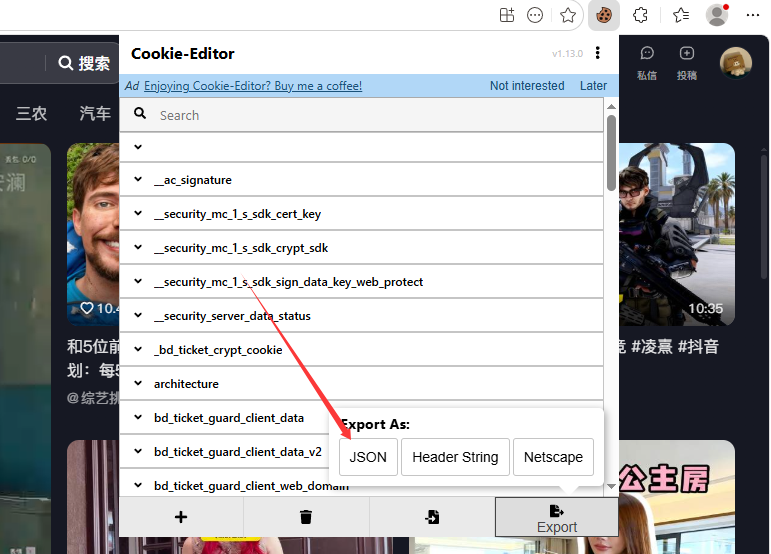Click the 搜索 search button on the page
Screen dimensions: 771x554
[x=84, y=63]
